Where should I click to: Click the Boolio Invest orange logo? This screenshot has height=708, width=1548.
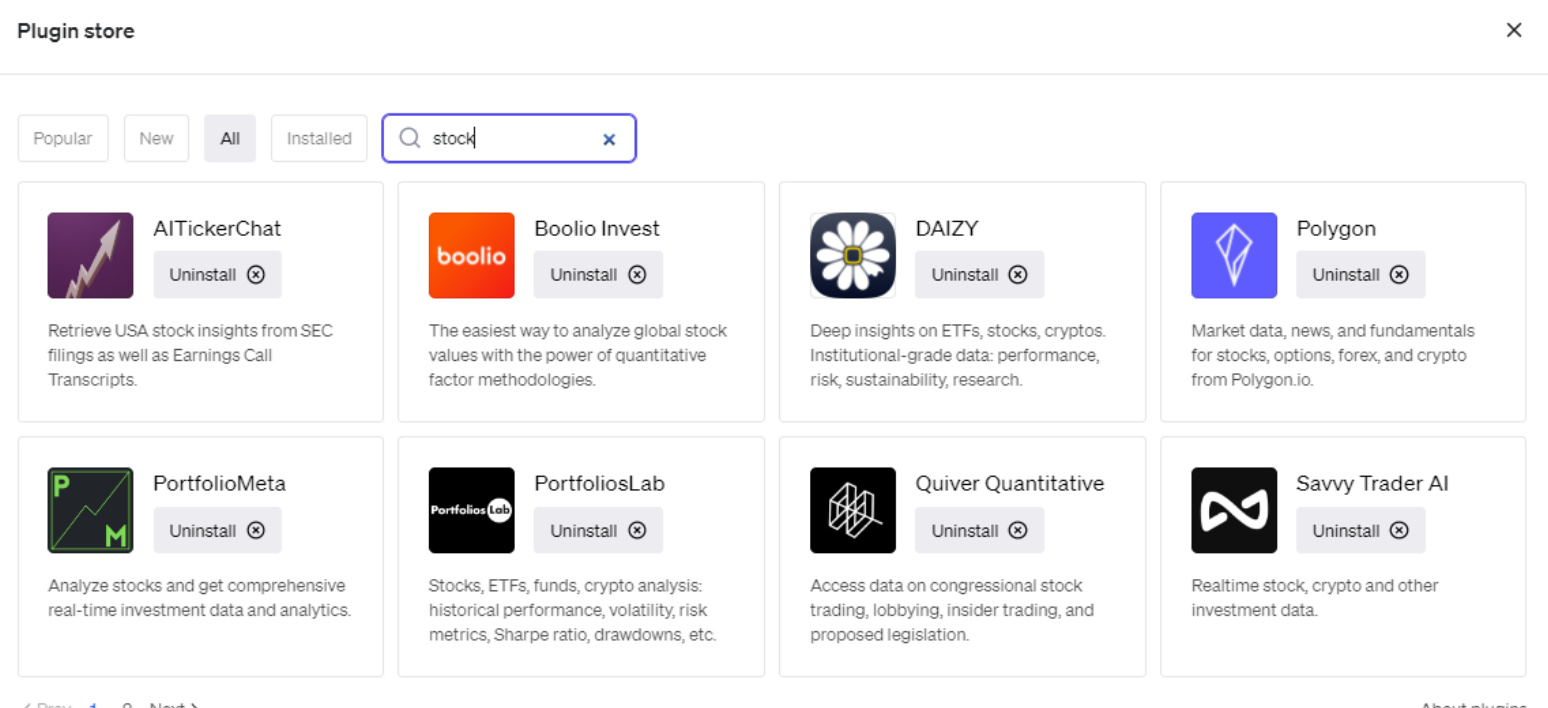coord(471,255)
